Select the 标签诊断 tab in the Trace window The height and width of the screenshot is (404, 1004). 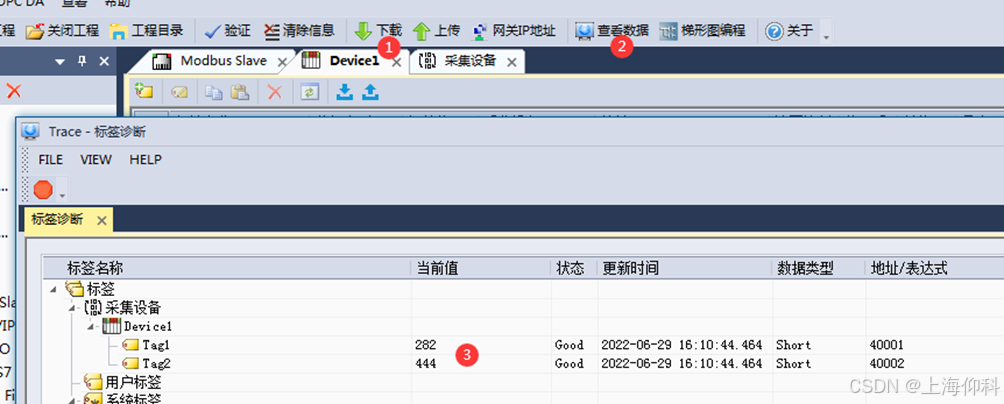(x=57, y=220)
